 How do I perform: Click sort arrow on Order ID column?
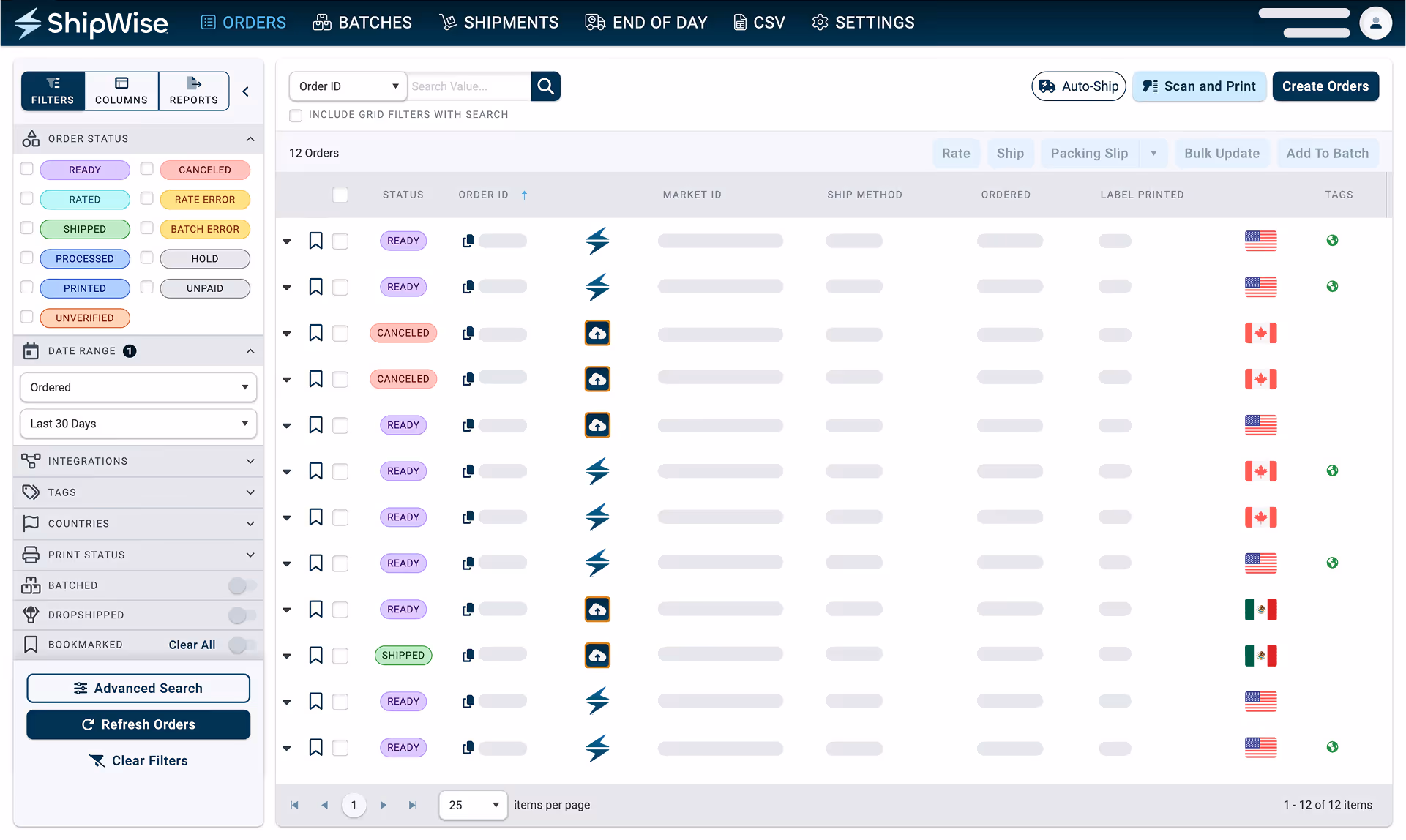pos(524,195)
